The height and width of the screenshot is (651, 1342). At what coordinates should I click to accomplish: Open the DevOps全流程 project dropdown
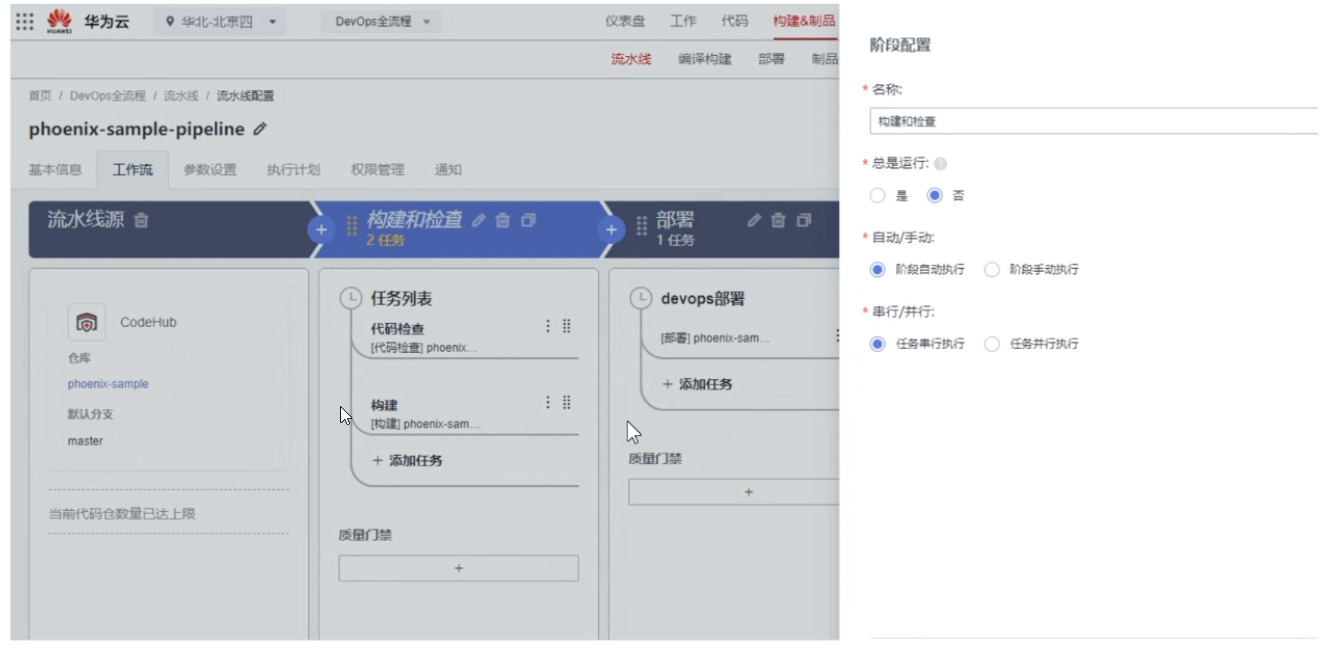coord(382,21)
